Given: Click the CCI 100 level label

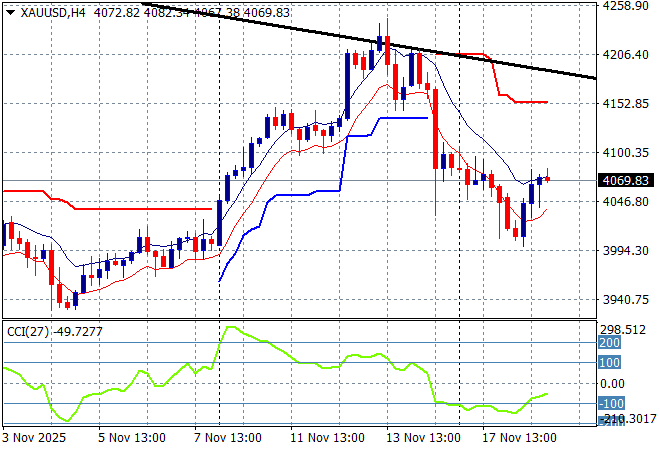Looking at the screenshot, I should point(609,362).
